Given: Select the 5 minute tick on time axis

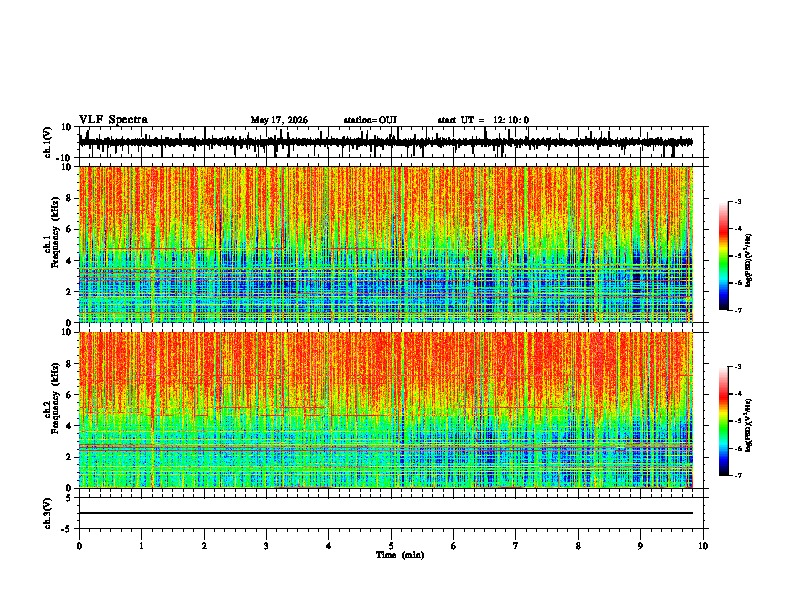Looking at the screenshot, I should click(391, 546).
